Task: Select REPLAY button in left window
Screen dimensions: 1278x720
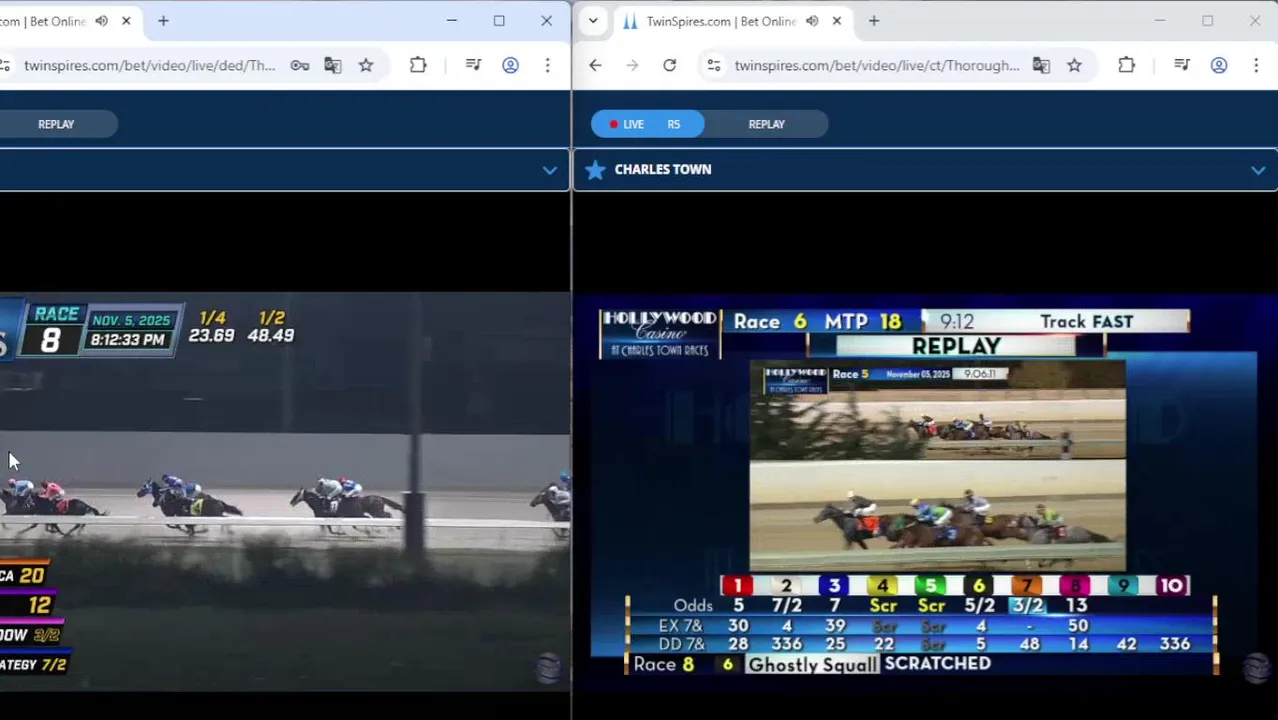Action: (56, 124)
